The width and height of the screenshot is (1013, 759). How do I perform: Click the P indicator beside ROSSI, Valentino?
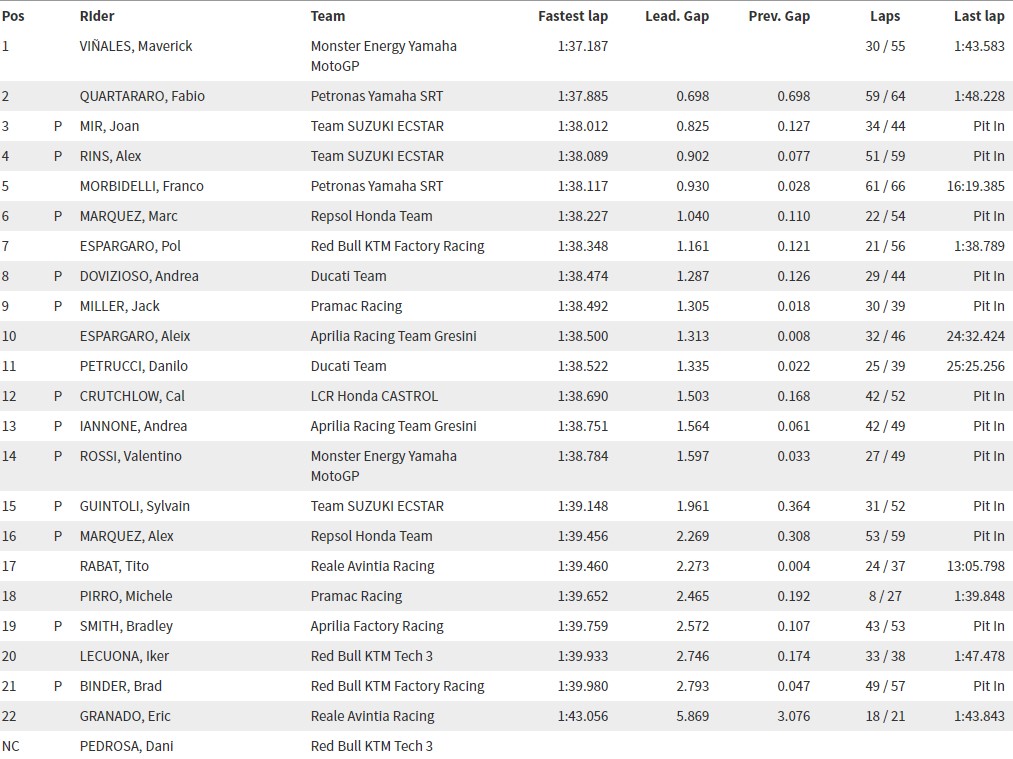[x=57, y=456]
